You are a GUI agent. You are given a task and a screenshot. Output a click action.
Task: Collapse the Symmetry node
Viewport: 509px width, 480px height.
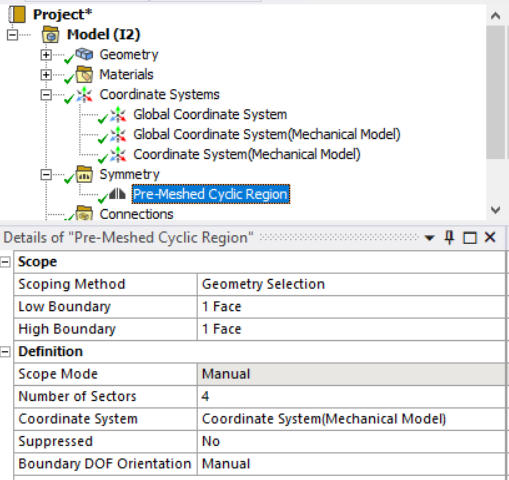point(46,175)
